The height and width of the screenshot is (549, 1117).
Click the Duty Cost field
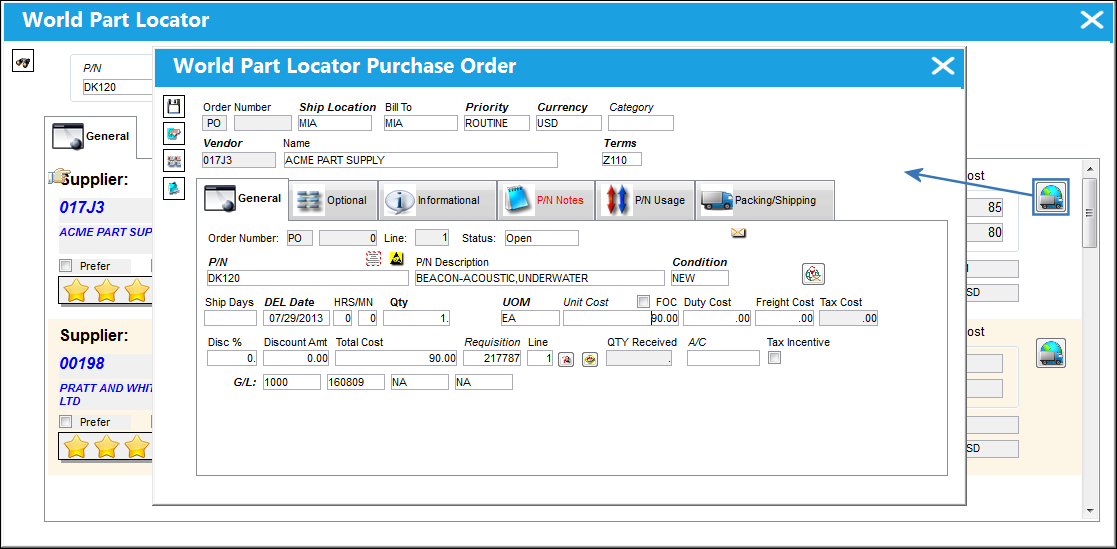coord(717,318)
